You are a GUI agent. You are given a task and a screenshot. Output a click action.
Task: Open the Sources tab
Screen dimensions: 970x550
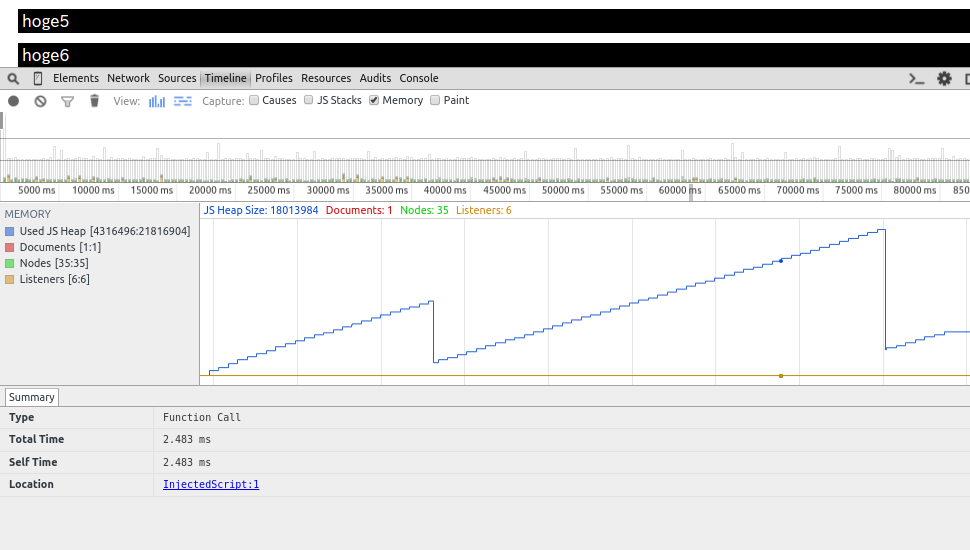pos(177,78)
